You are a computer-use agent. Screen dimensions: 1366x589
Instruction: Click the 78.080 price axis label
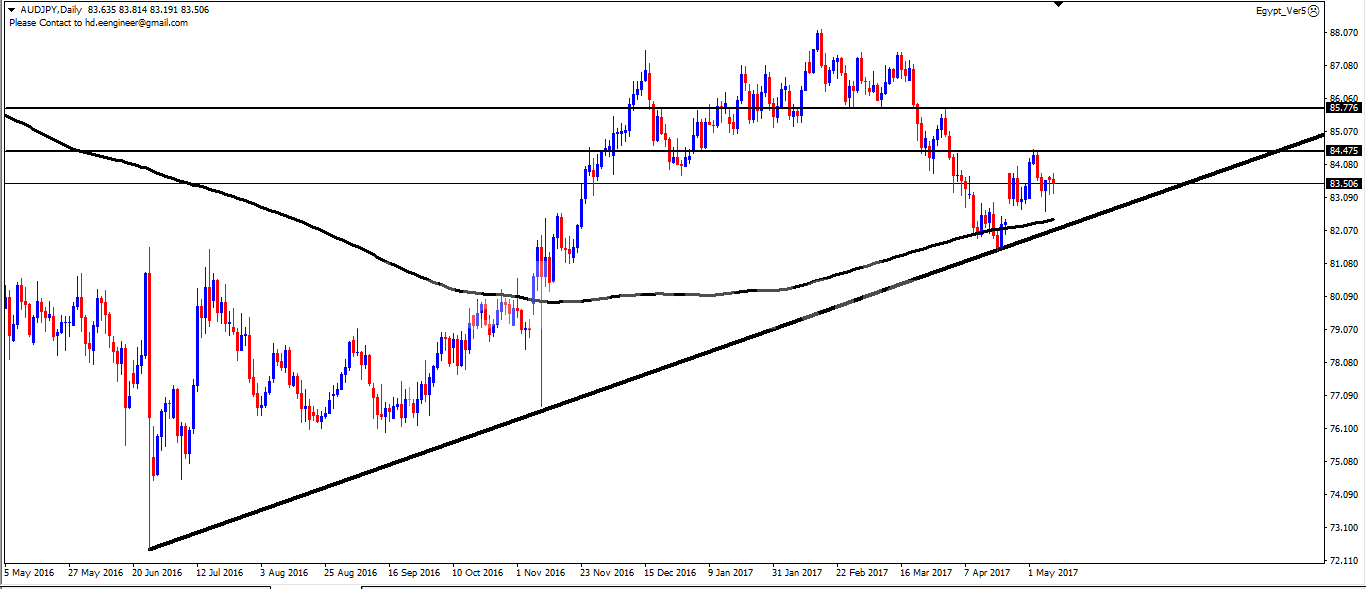click(1344, 363)
